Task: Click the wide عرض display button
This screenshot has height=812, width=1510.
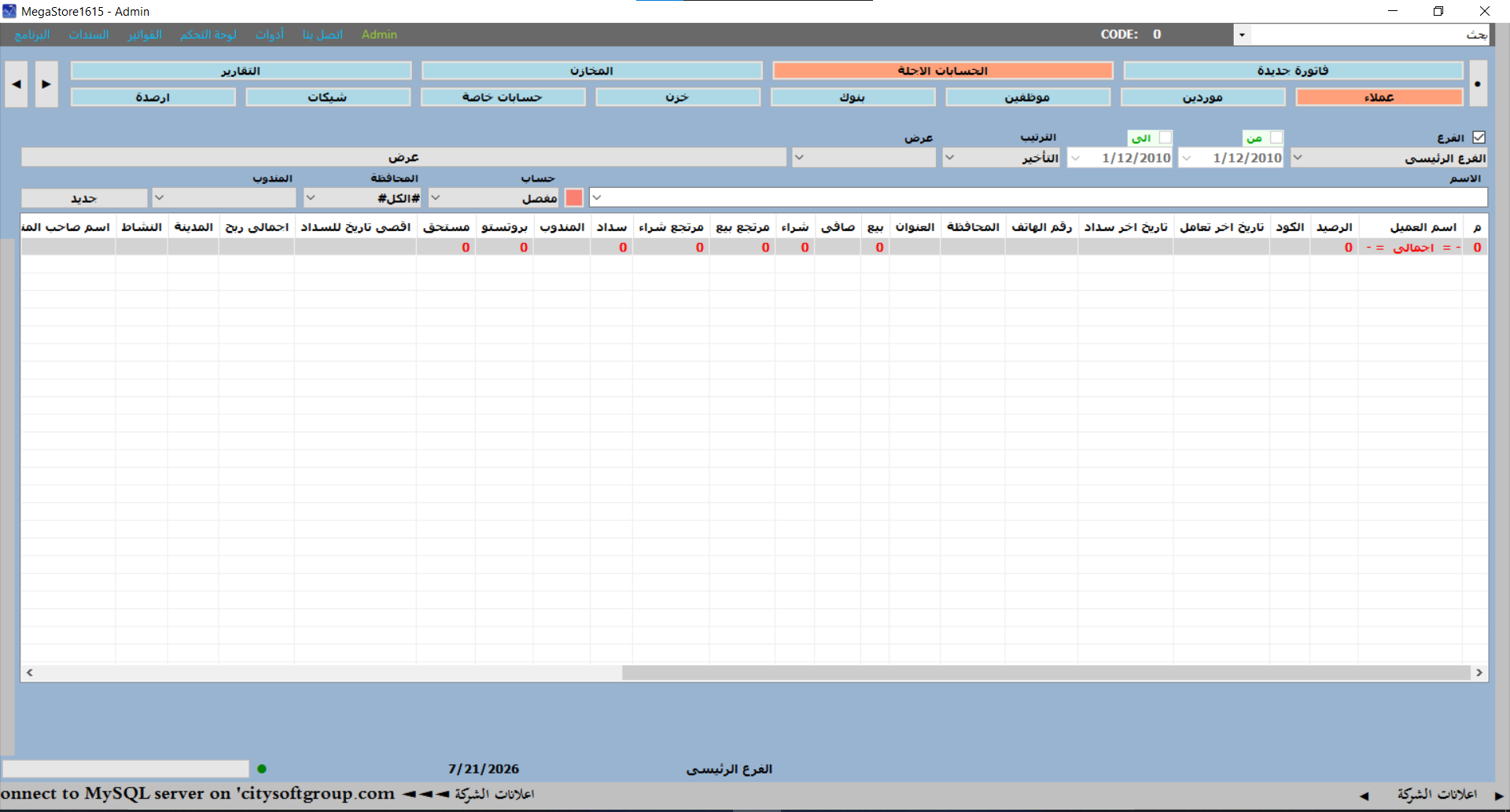Action: 403,157
